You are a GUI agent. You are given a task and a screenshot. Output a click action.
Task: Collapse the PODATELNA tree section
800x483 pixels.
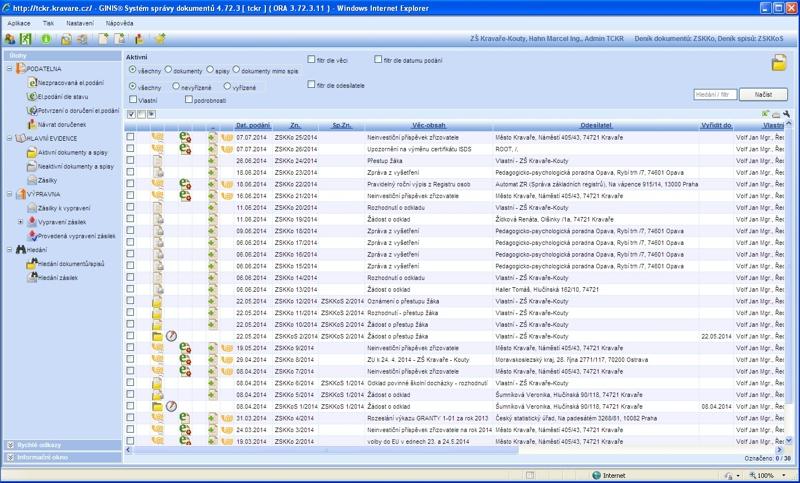tap(10, 67)
